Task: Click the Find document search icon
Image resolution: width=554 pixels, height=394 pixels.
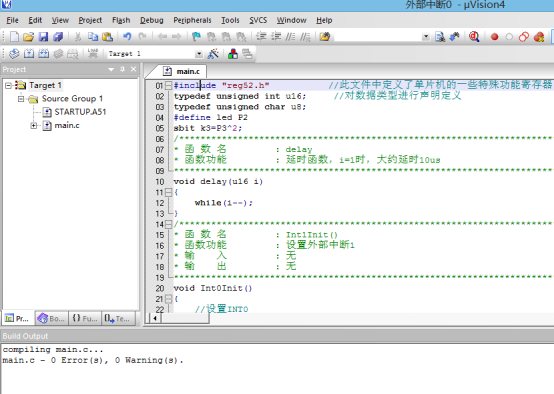Action: 440,37
